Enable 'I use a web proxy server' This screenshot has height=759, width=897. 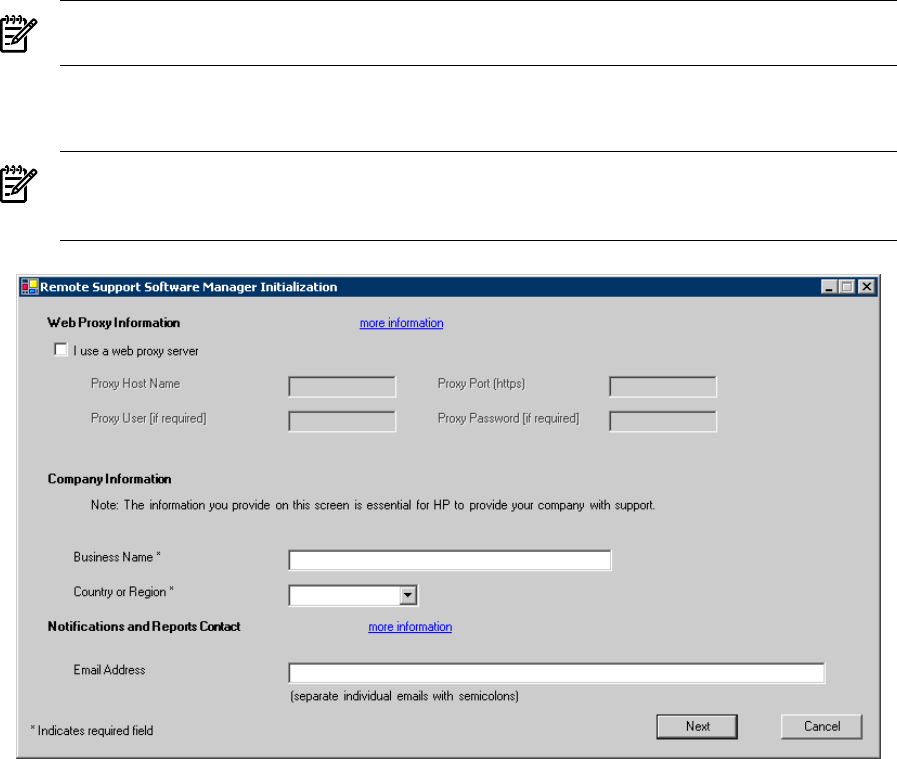pos(62,350)
